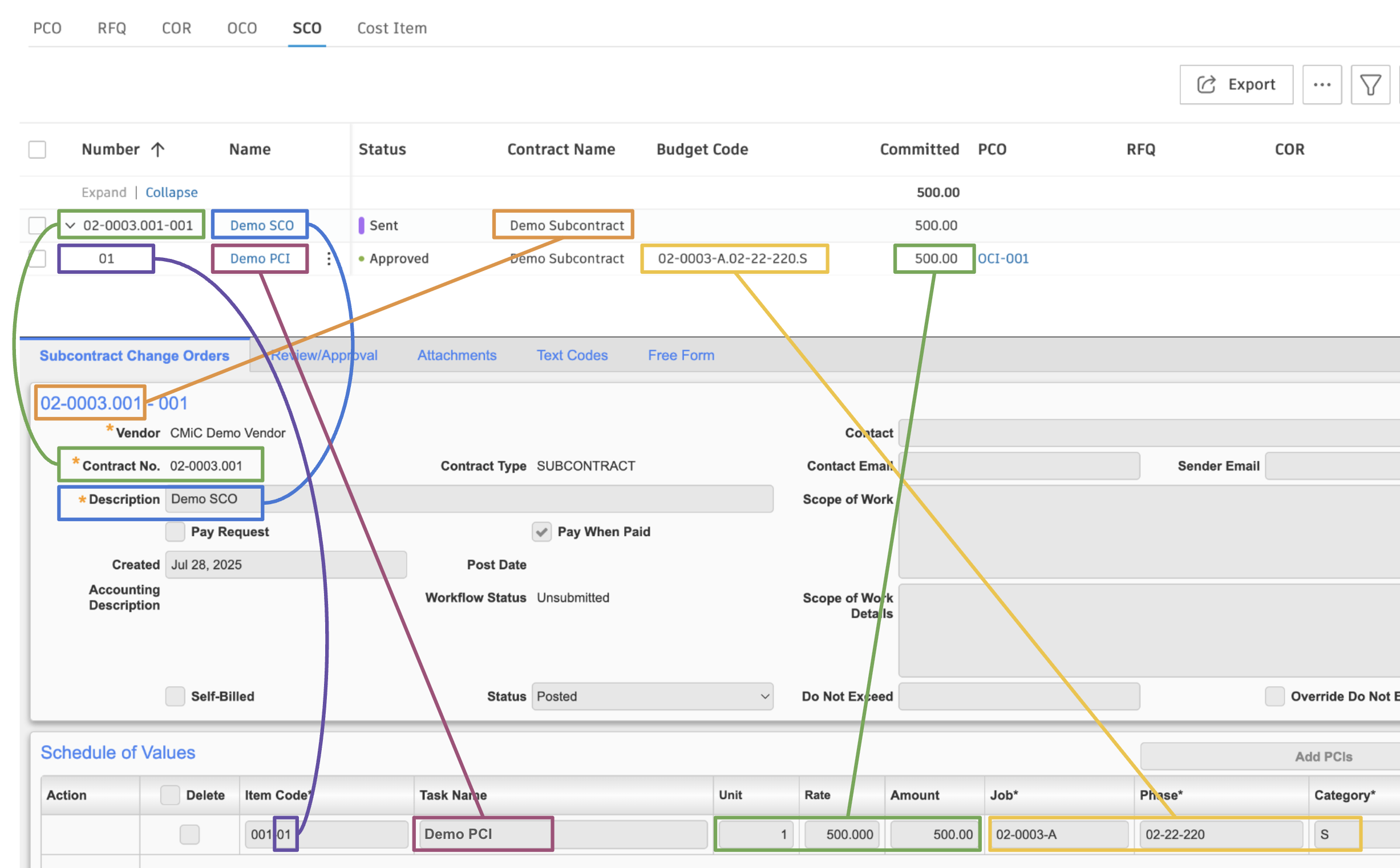The height and width of the screenshot is (868, 1400).
Task: Click Expand link above rows
Action: [104, 192]
